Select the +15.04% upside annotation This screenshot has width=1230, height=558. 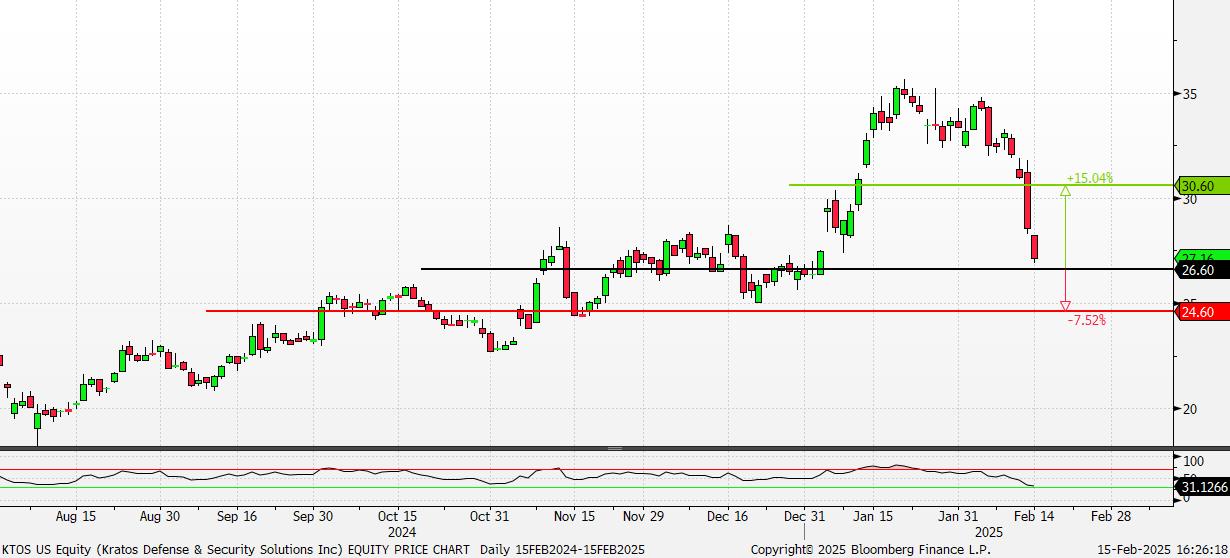(1089, 178)
